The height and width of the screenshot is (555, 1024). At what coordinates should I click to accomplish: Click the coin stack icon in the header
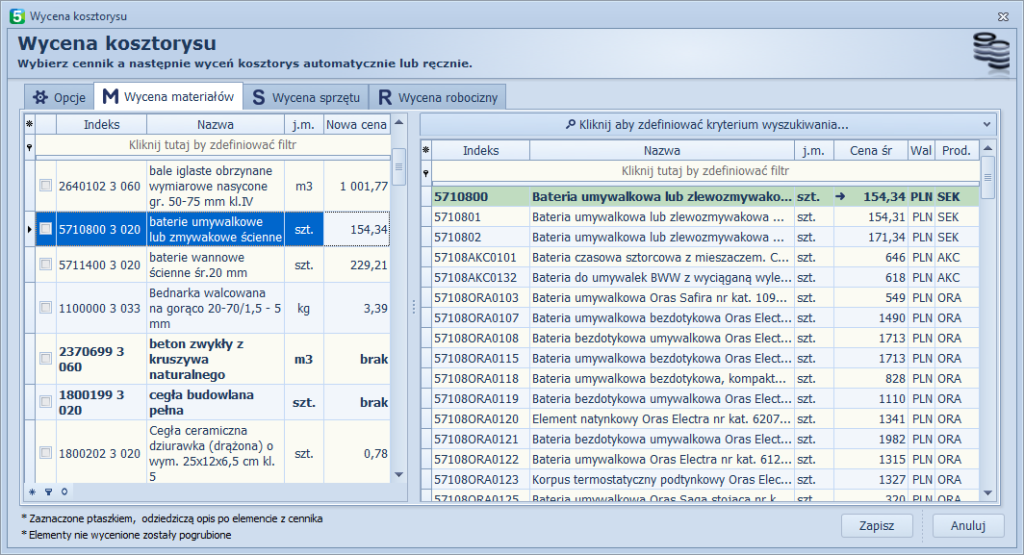tap(990, 51)
